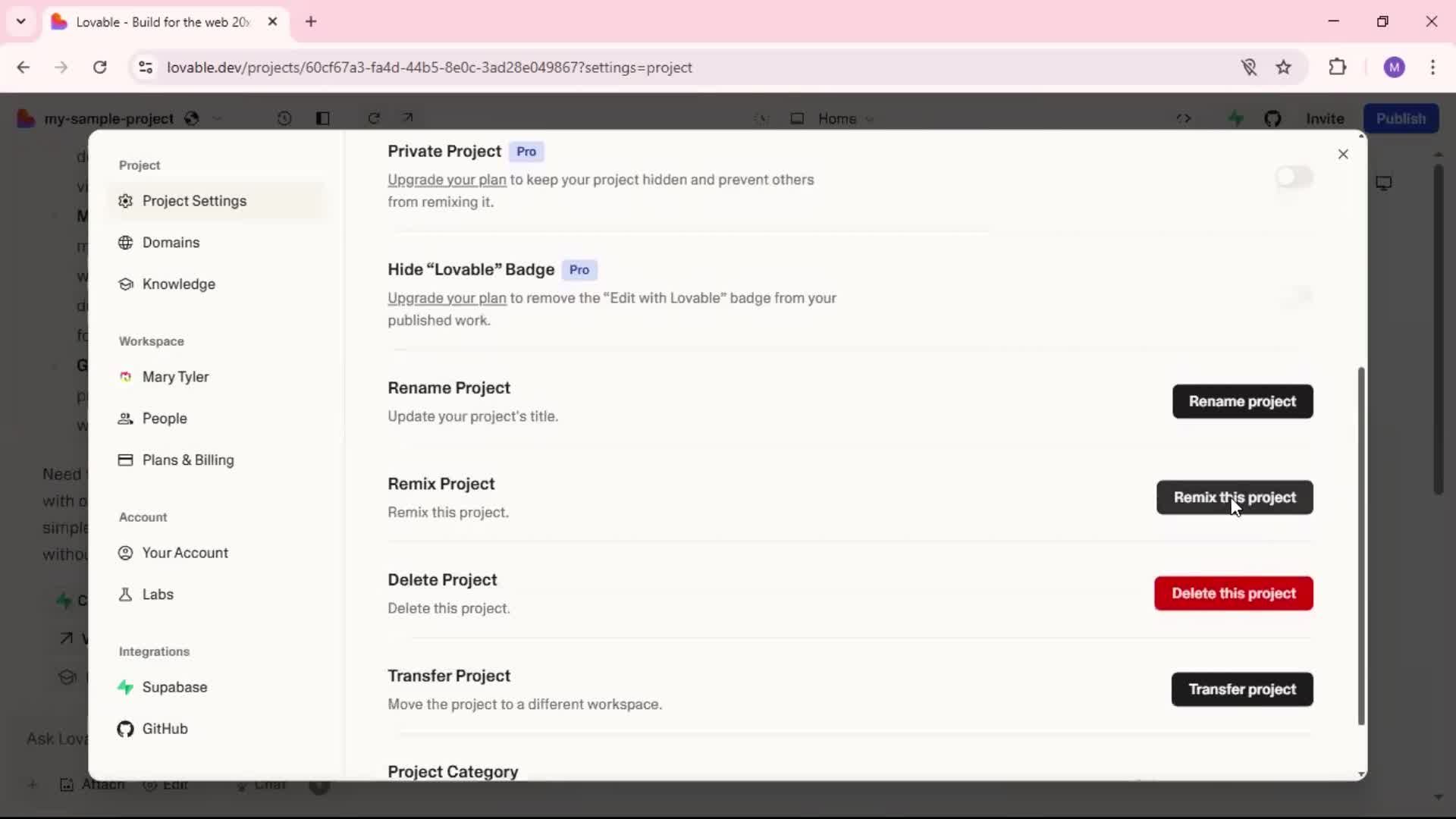Click the Supabase lightning icon in the top bar
This screenshot has height=819, width=1456.
1236,118
